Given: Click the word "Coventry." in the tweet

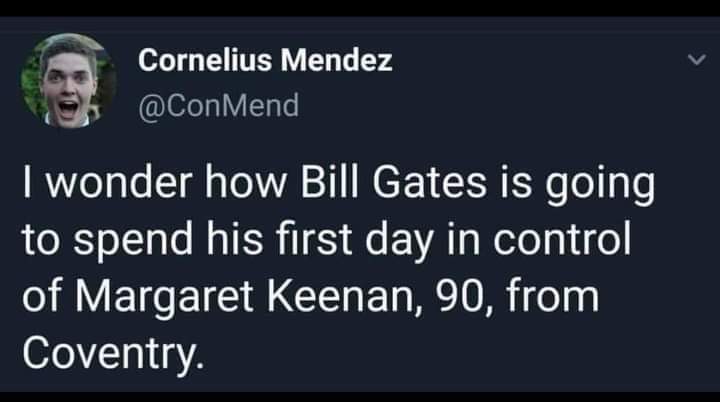Looking at the screenshot, I should click(113, 354).
